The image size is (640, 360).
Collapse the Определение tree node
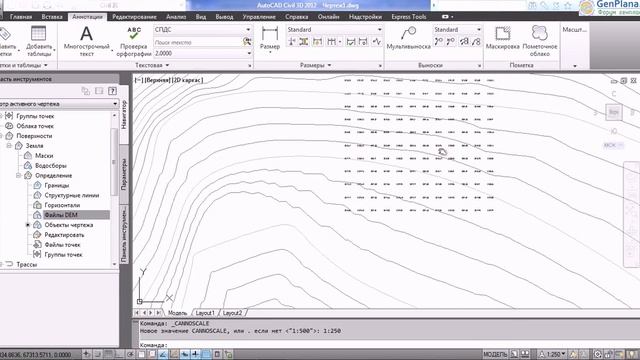click(x=18, y=176)
